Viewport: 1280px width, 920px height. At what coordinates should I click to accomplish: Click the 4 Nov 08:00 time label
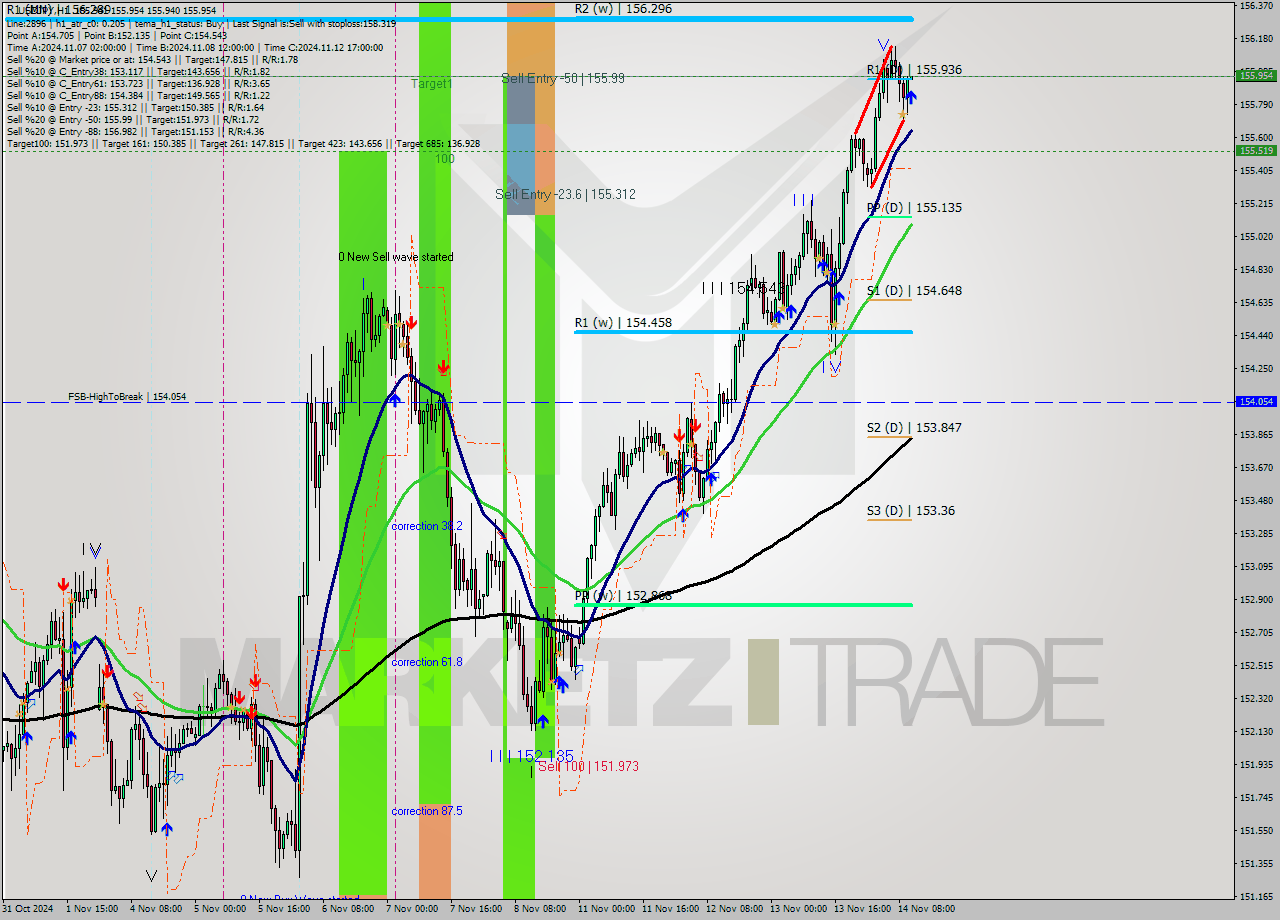coord(156,909)
